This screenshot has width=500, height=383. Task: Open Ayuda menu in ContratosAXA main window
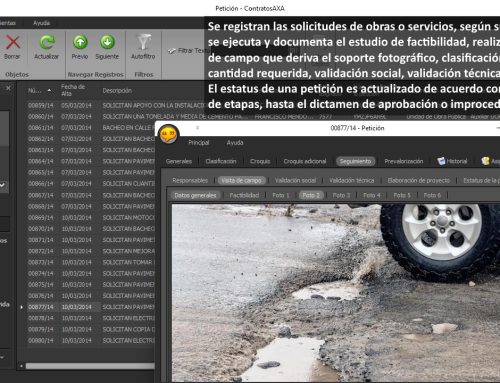click(x=42, y=23)
